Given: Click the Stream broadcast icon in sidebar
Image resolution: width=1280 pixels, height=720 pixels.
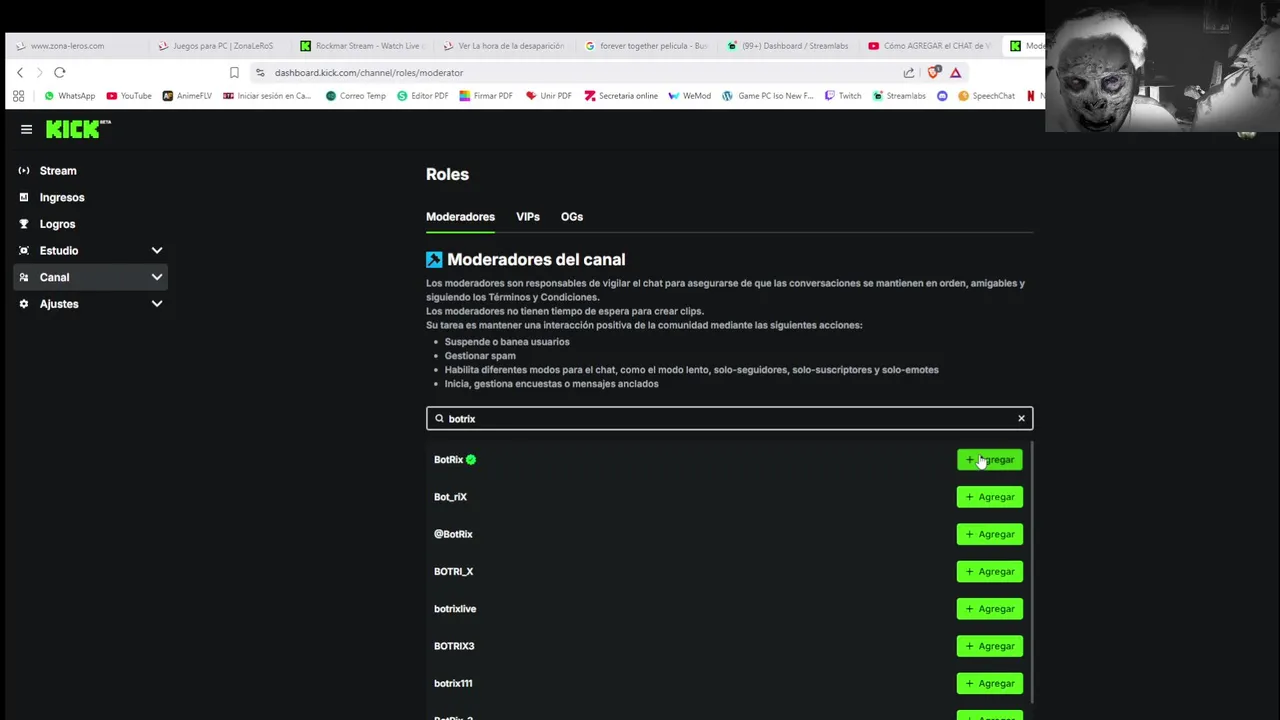Looking at the screenshot, I should (x=24, y=171).
